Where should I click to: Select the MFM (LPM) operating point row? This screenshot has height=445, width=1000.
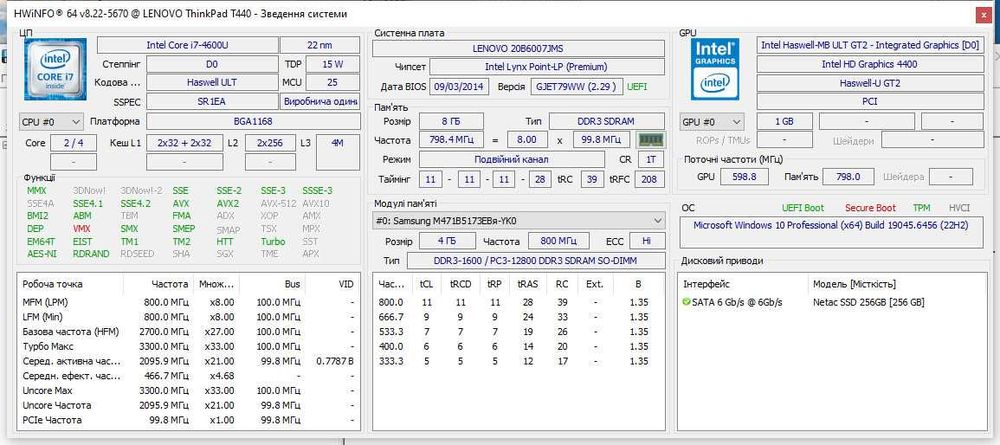pos(188,302)
